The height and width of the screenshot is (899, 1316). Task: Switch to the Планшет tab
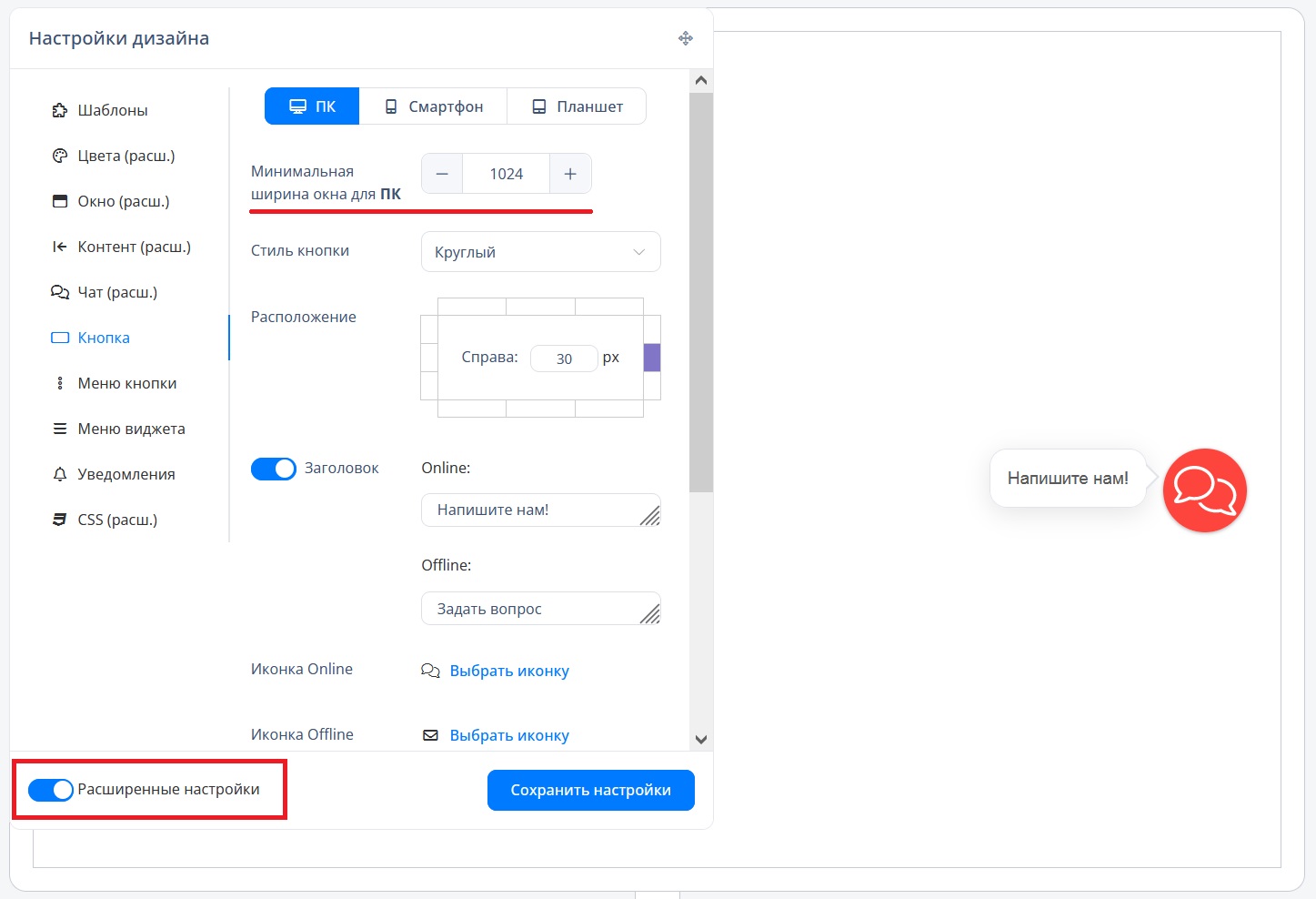click(x=577, y=106)
